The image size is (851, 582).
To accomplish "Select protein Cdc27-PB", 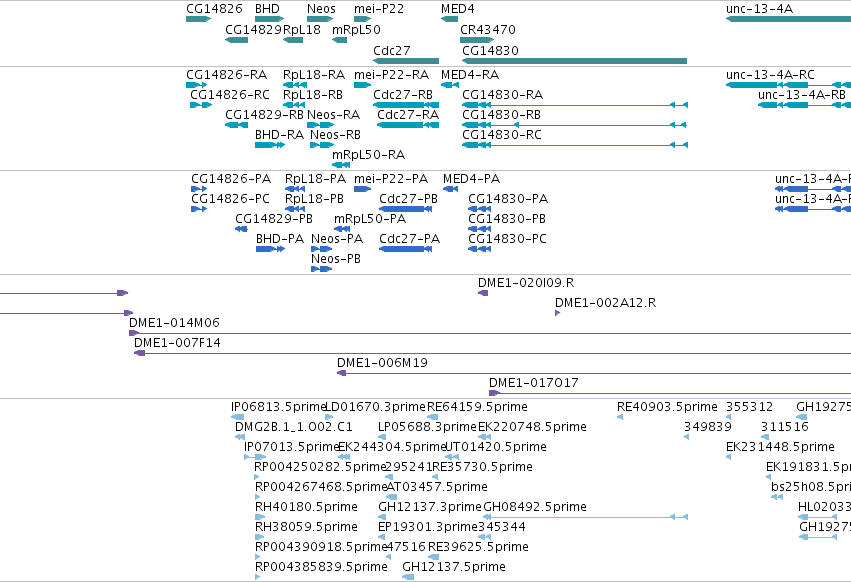I will (x=405, y=209).
